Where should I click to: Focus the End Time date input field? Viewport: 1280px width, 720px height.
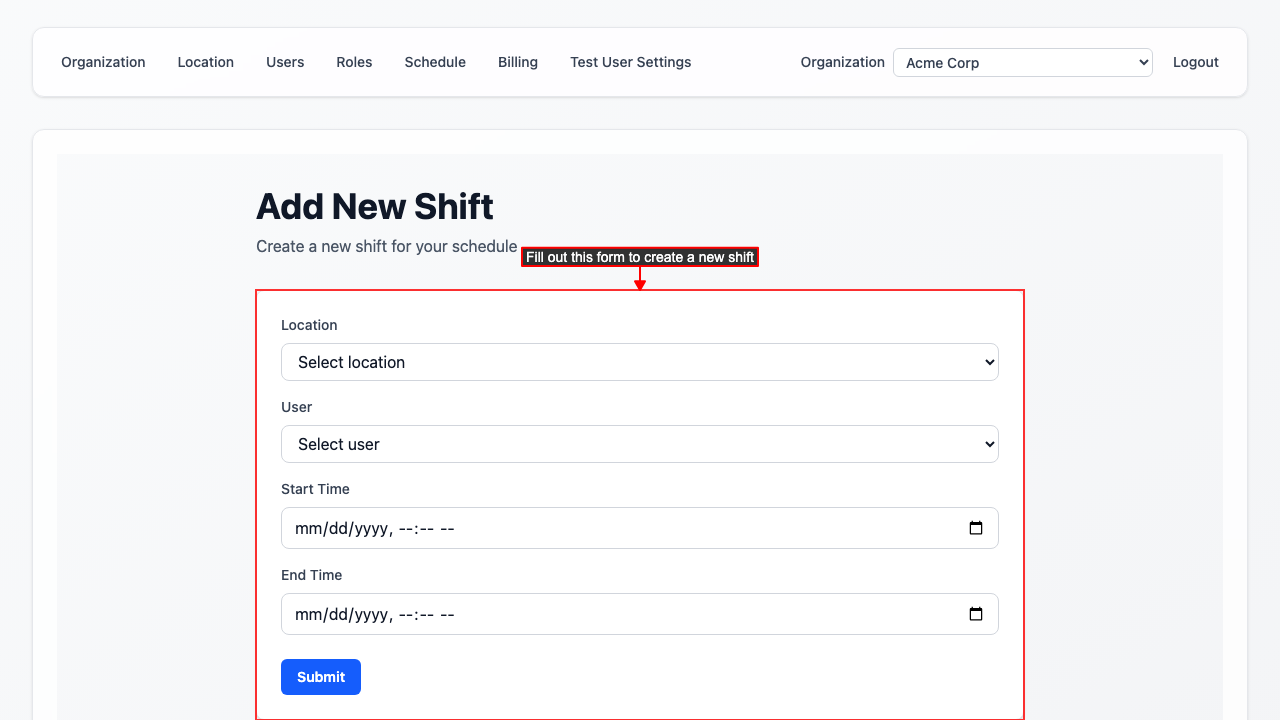(x=600, y=614)
